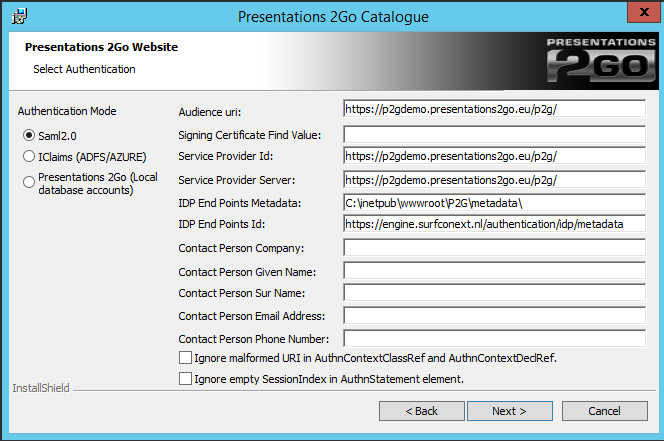The height and width of the screenshot is (441, 664).
Task: Click the Presentations 2Go Website heading
Action: tap(101, 47)
